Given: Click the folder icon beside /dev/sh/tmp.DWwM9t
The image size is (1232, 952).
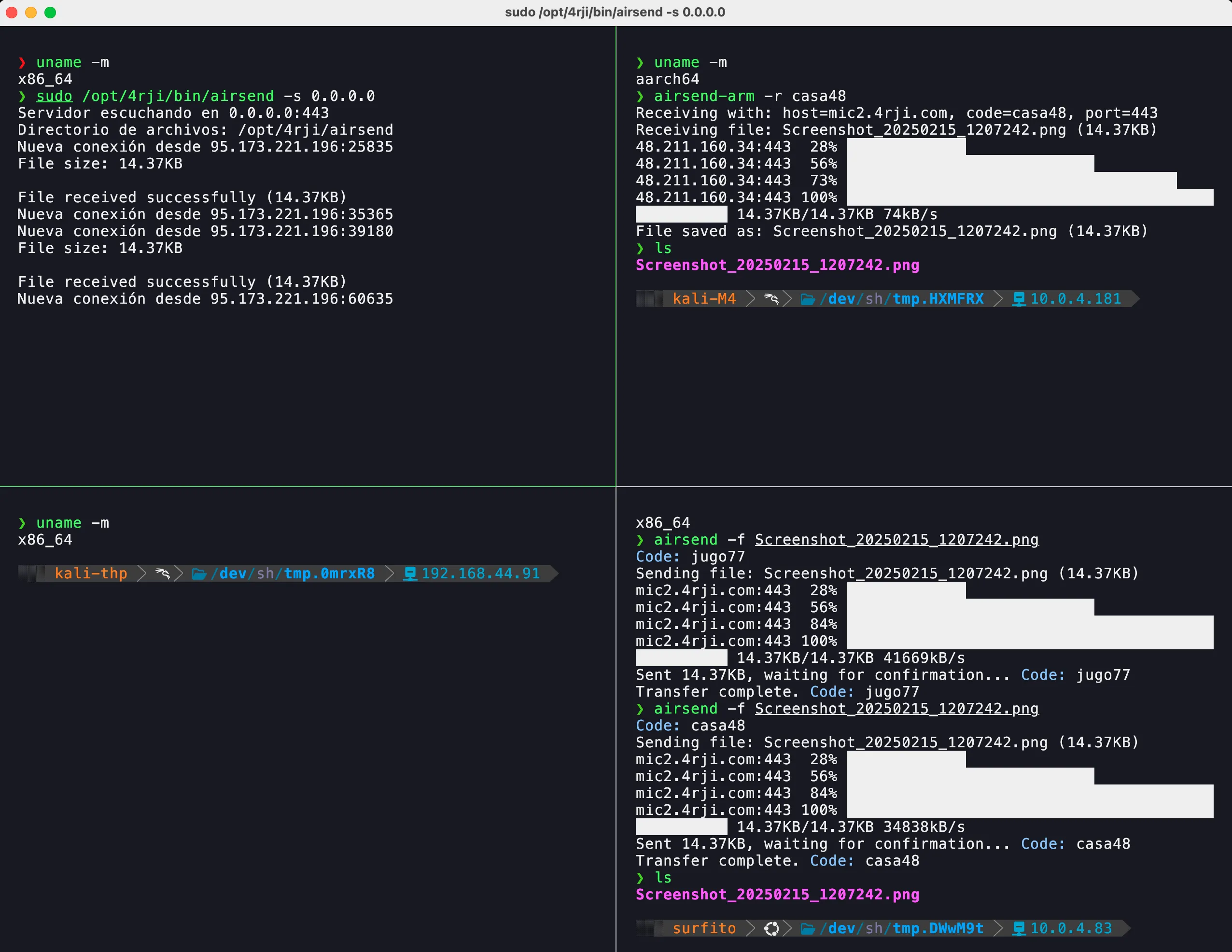Looking at the screenshot, I should pyautogui.click(x=808, y=928).
